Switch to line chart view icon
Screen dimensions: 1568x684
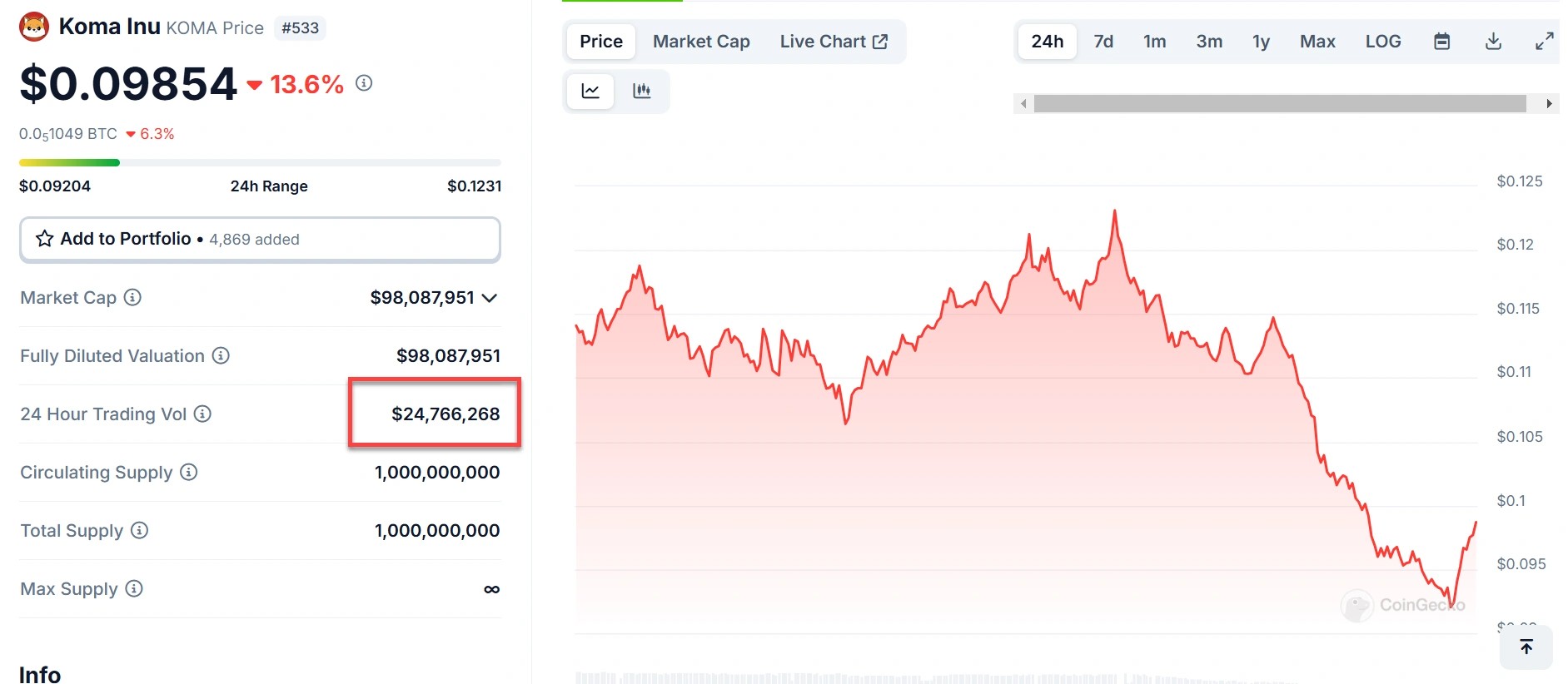coord(590,91)
